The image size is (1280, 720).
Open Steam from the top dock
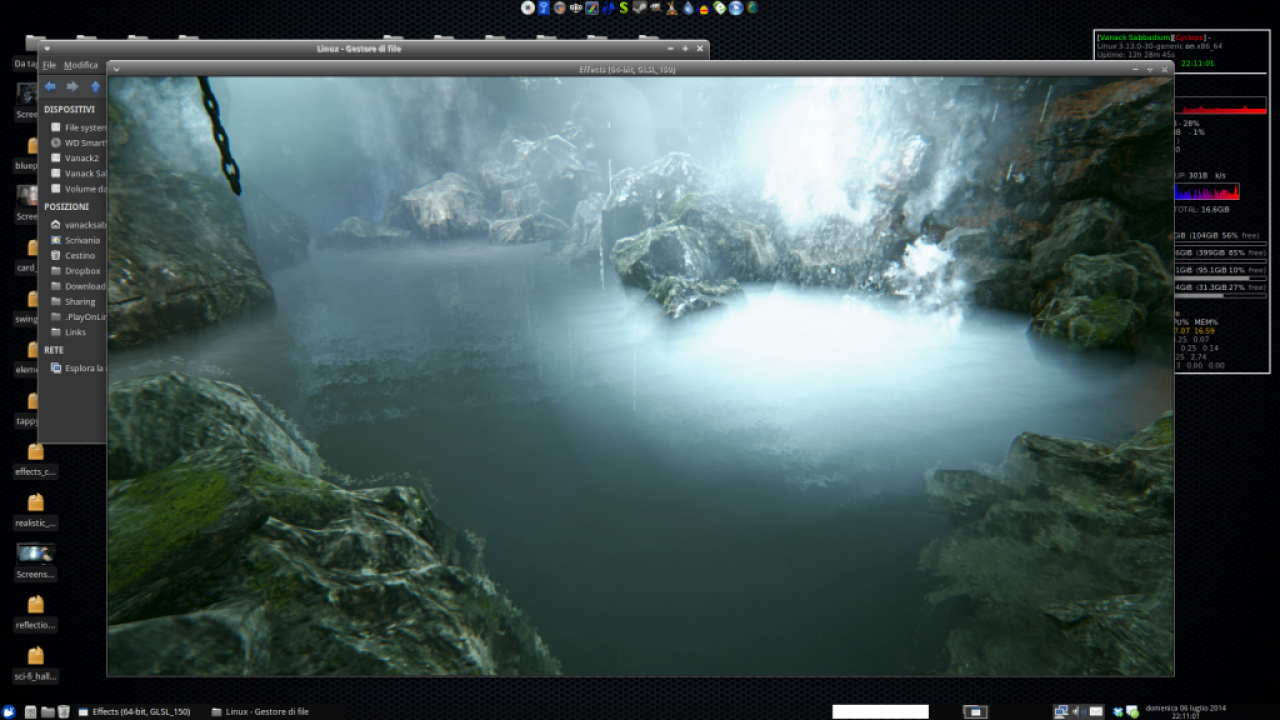(x=640, y=7)
